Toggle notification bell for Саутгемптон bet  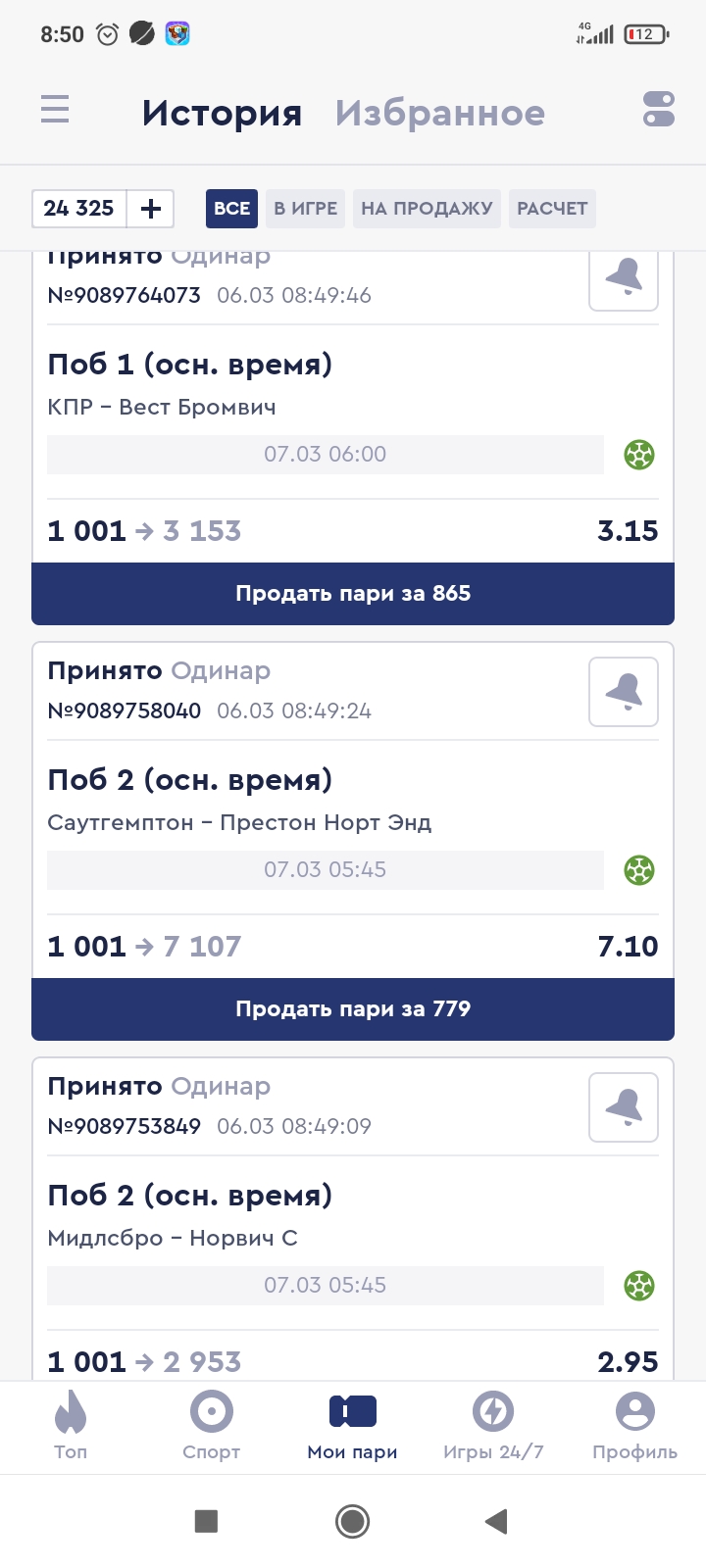pos(624,692)
